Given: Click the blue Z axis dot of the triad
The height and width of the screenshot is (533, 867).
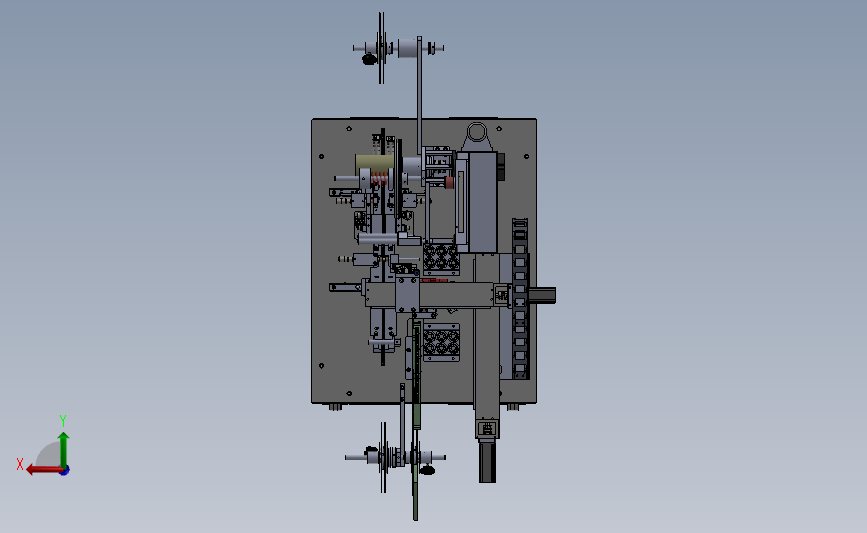Looking at the screenshot, I should pyautogui.click(x=65, y=471).
